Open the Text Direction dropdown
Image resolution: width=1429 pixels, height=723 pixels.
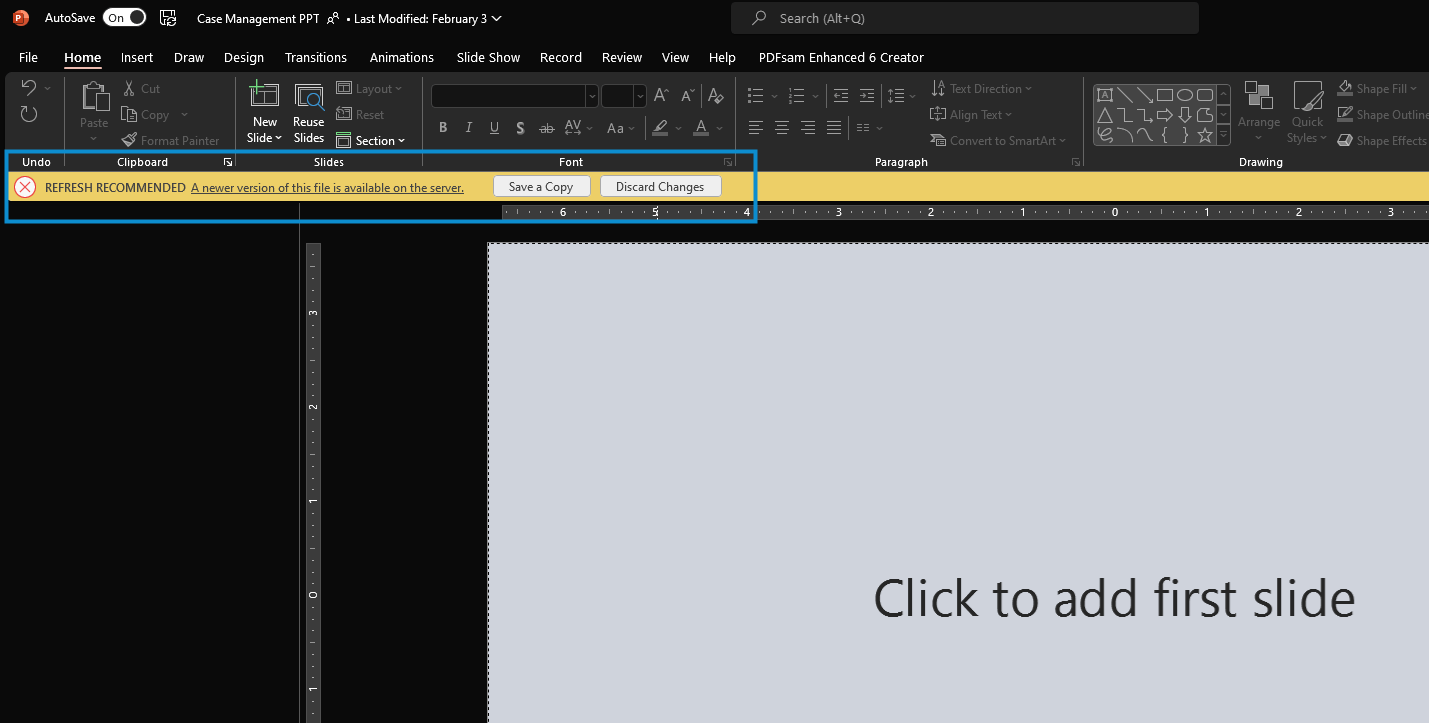pos(981,89)
